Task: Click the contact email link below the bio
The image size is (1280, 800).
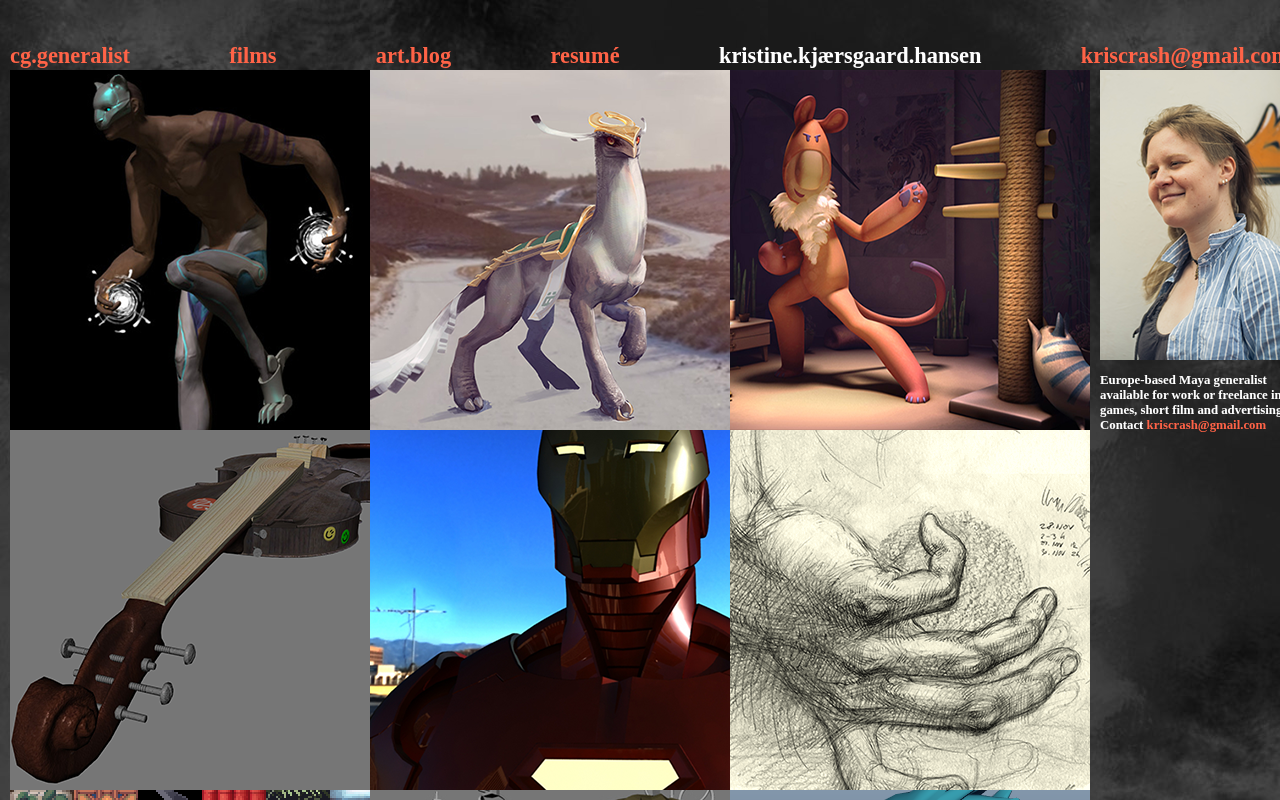Action: [1206, 425]
